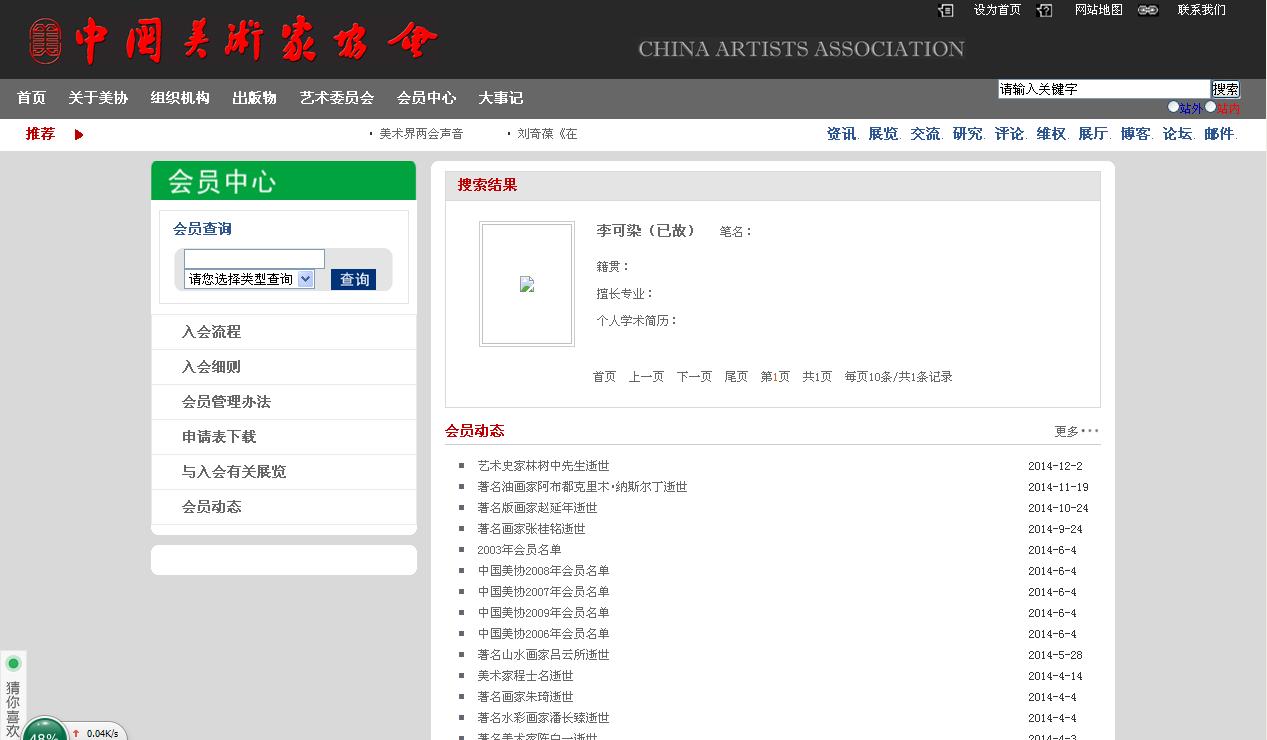This screenshot has height=740, width=1267.
Task: Open the 艺术史家林树中先生逝世 news link
Action: [x=543, y=466]
